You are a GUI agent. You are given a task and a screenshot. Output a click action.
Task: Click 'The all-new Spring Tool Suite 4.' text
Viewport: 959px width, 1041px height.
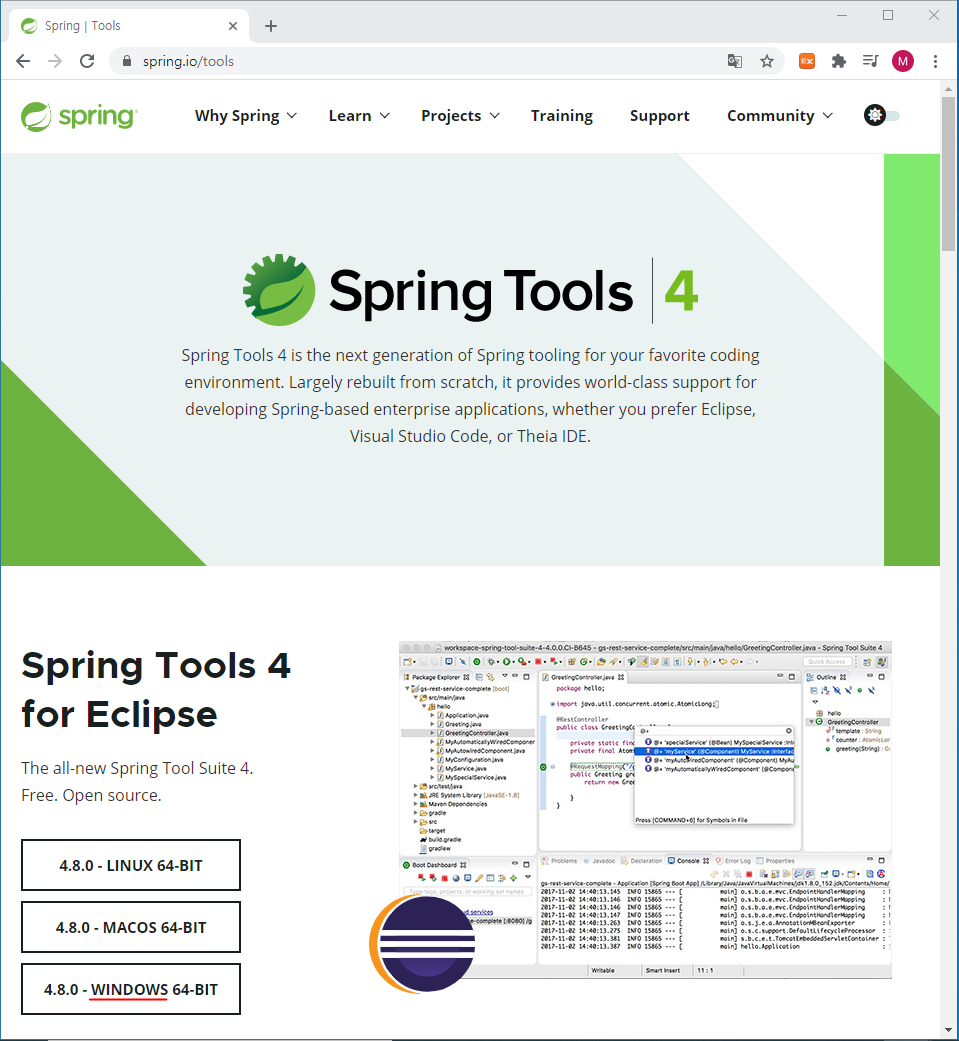point(137,768)
